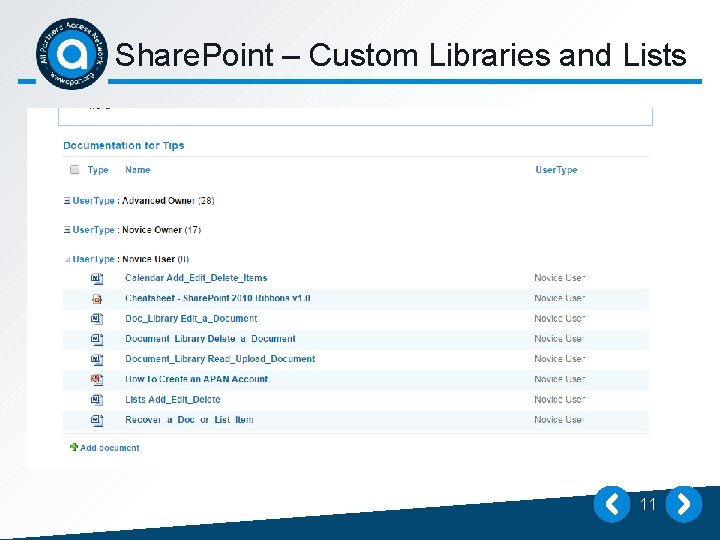Open the Documentation for Tips library link
The width and height of the screenshot is (720, 540).
124,146
